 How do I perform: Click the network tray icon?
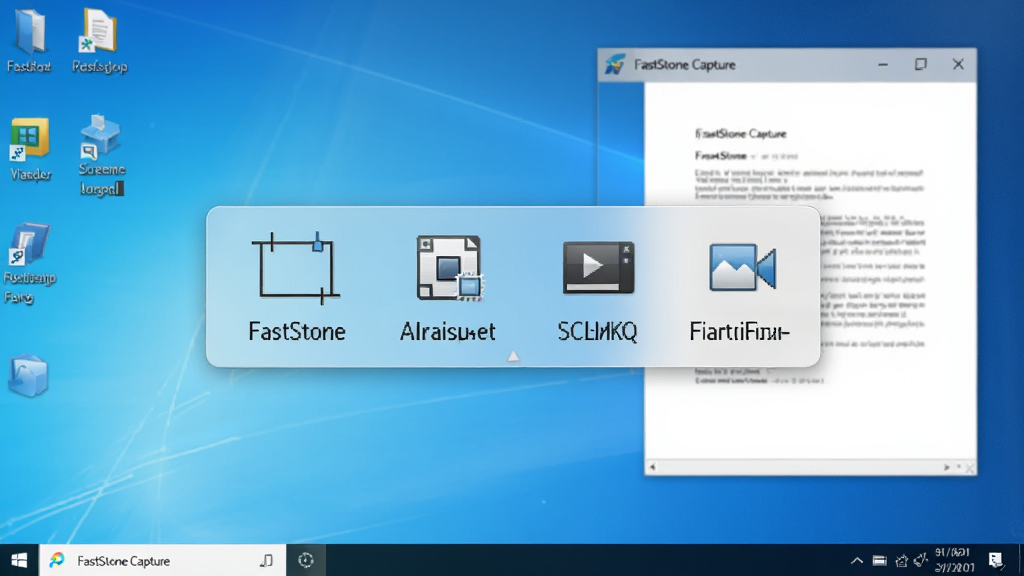[x=901, y=560]
